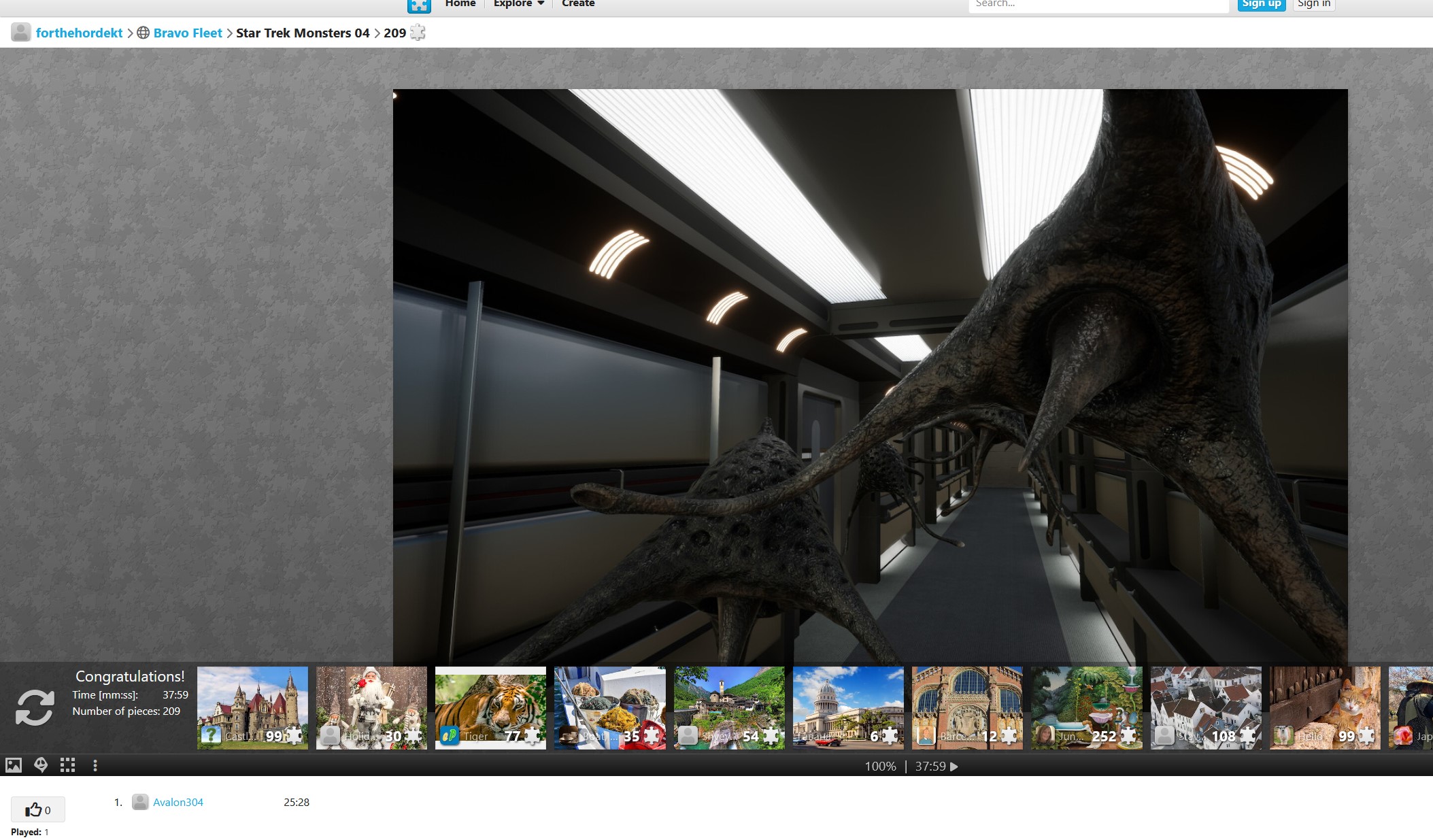Open the 35-piece ice cream puzzle thumbnail
The image size is (1433, 840).
click(x=610, y=708)
